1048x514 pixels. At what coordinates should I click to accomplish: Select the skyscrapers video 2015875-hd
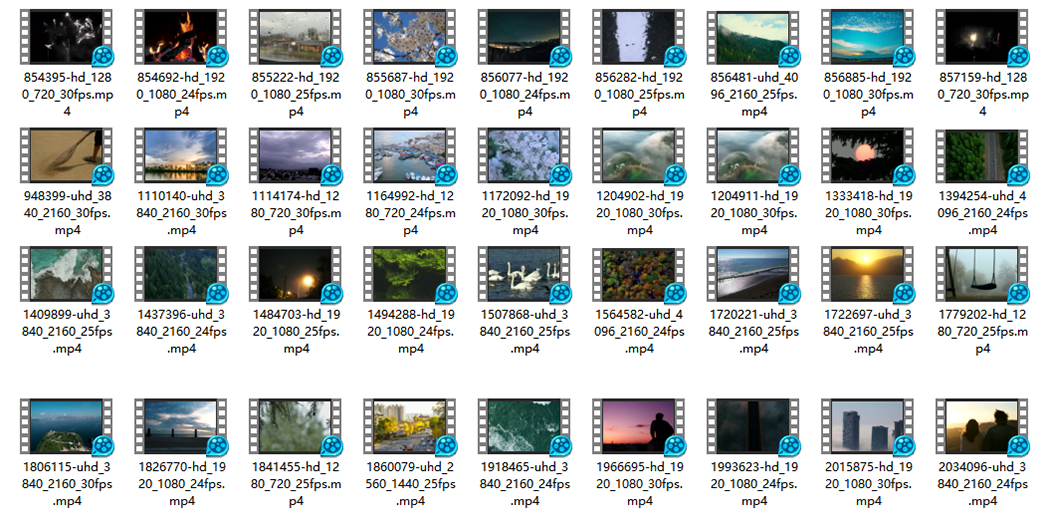click(x=868, y=425)
